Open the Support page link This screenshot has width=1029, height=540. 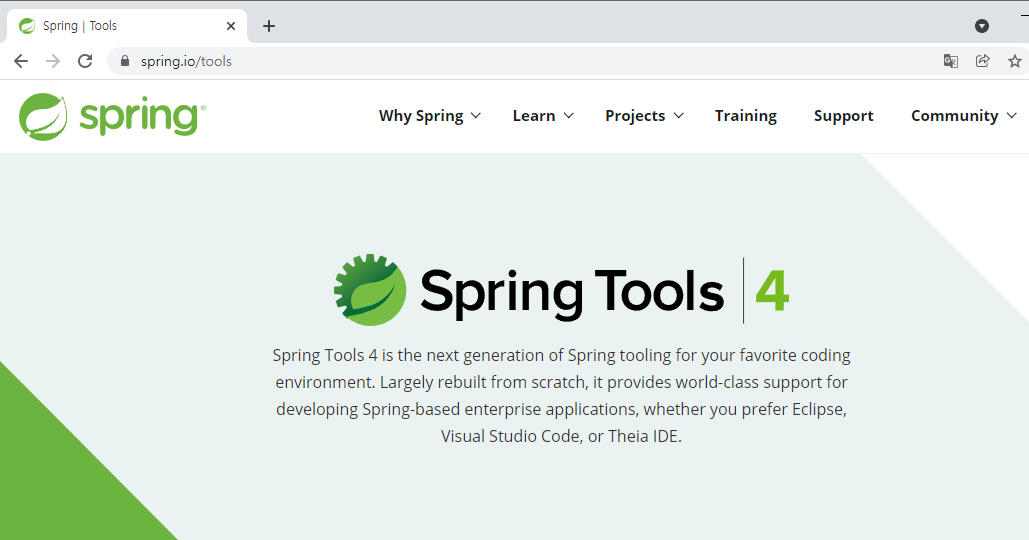point(843,116)
